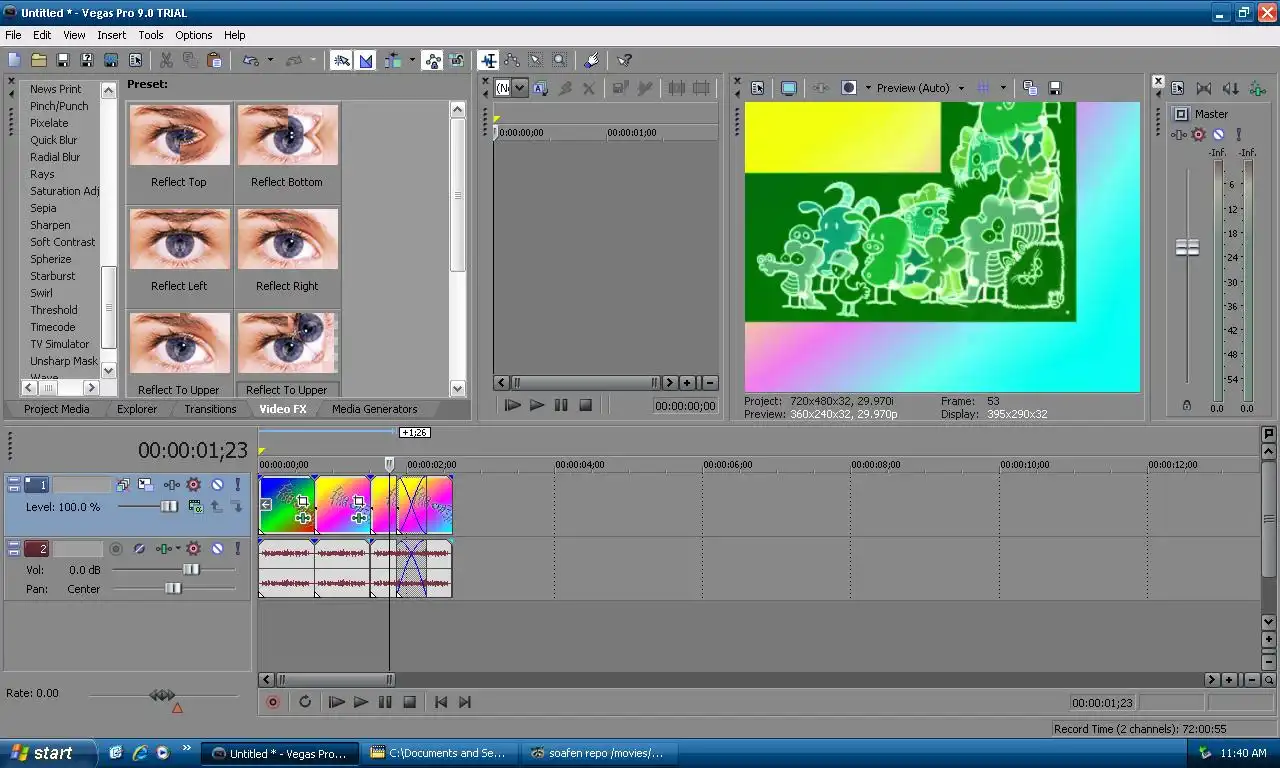Toggle Ignore Event Grouping button

click(456, 60)
